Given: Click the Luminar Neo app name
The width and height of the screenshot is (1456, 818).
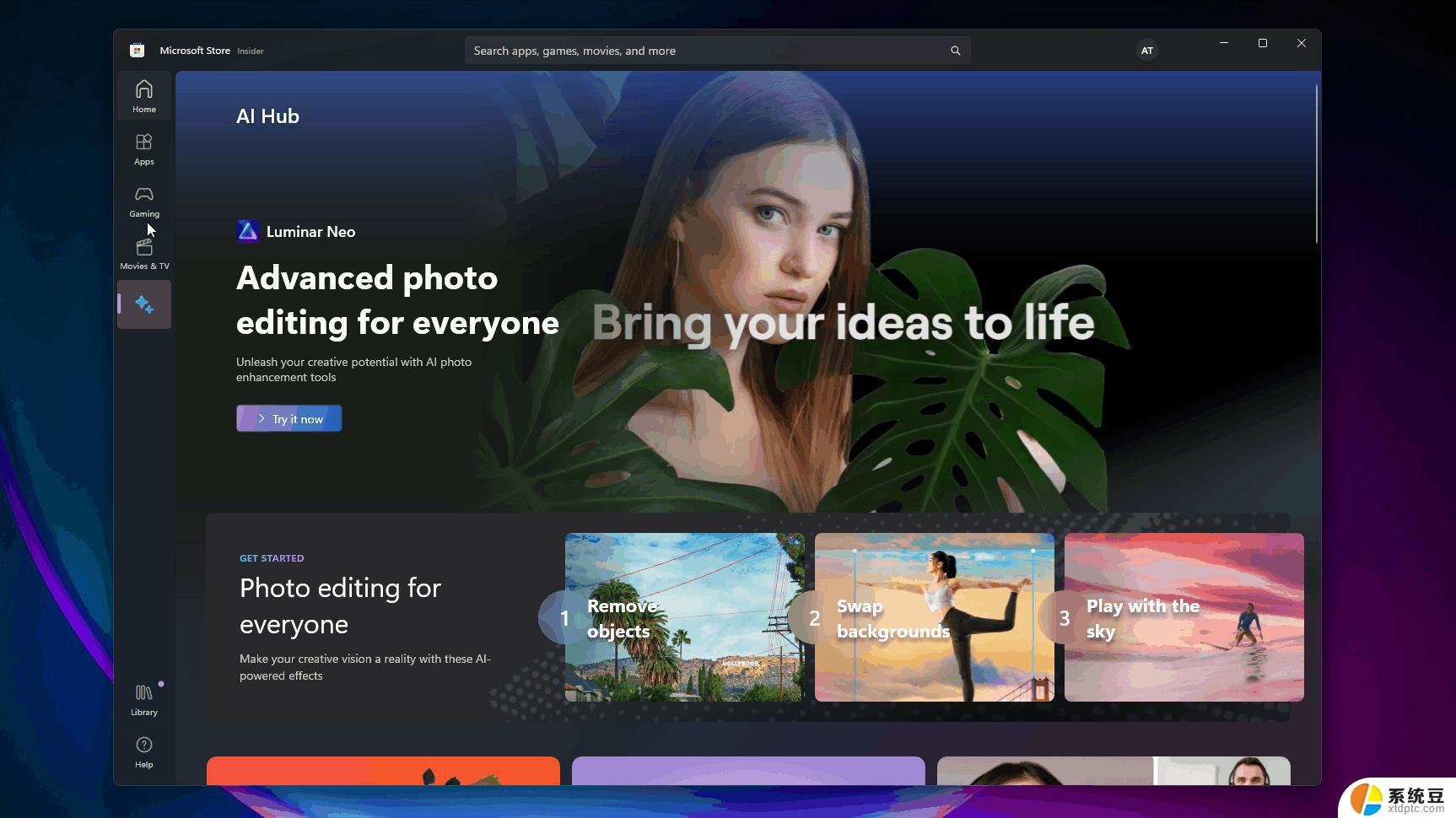Looking at the screenshot, I should 310,232.
